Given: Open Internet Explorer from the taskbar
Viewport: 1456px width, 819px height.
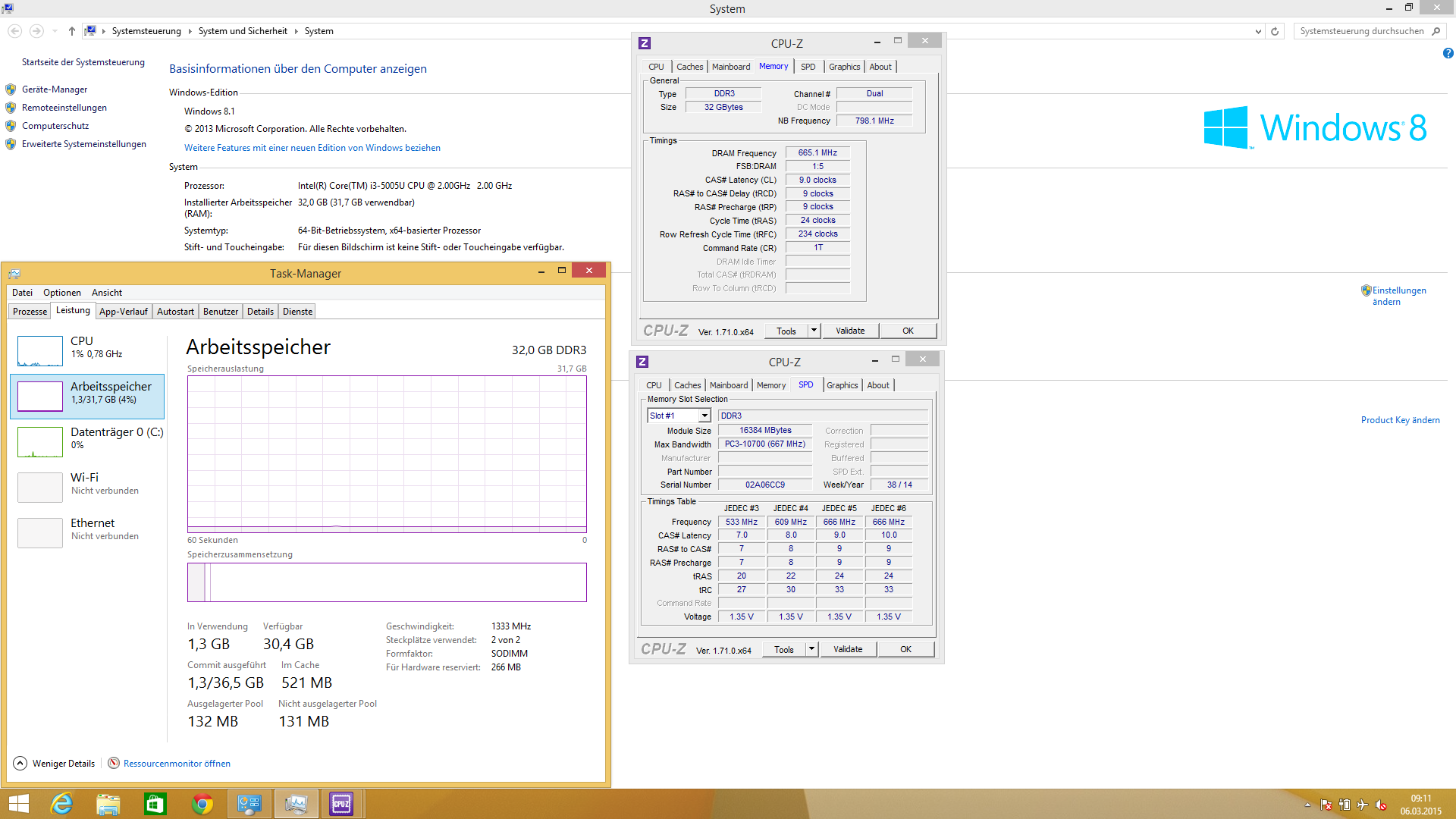Looking at the screenshot, I should pyautogui.click(x=61, y=804).
